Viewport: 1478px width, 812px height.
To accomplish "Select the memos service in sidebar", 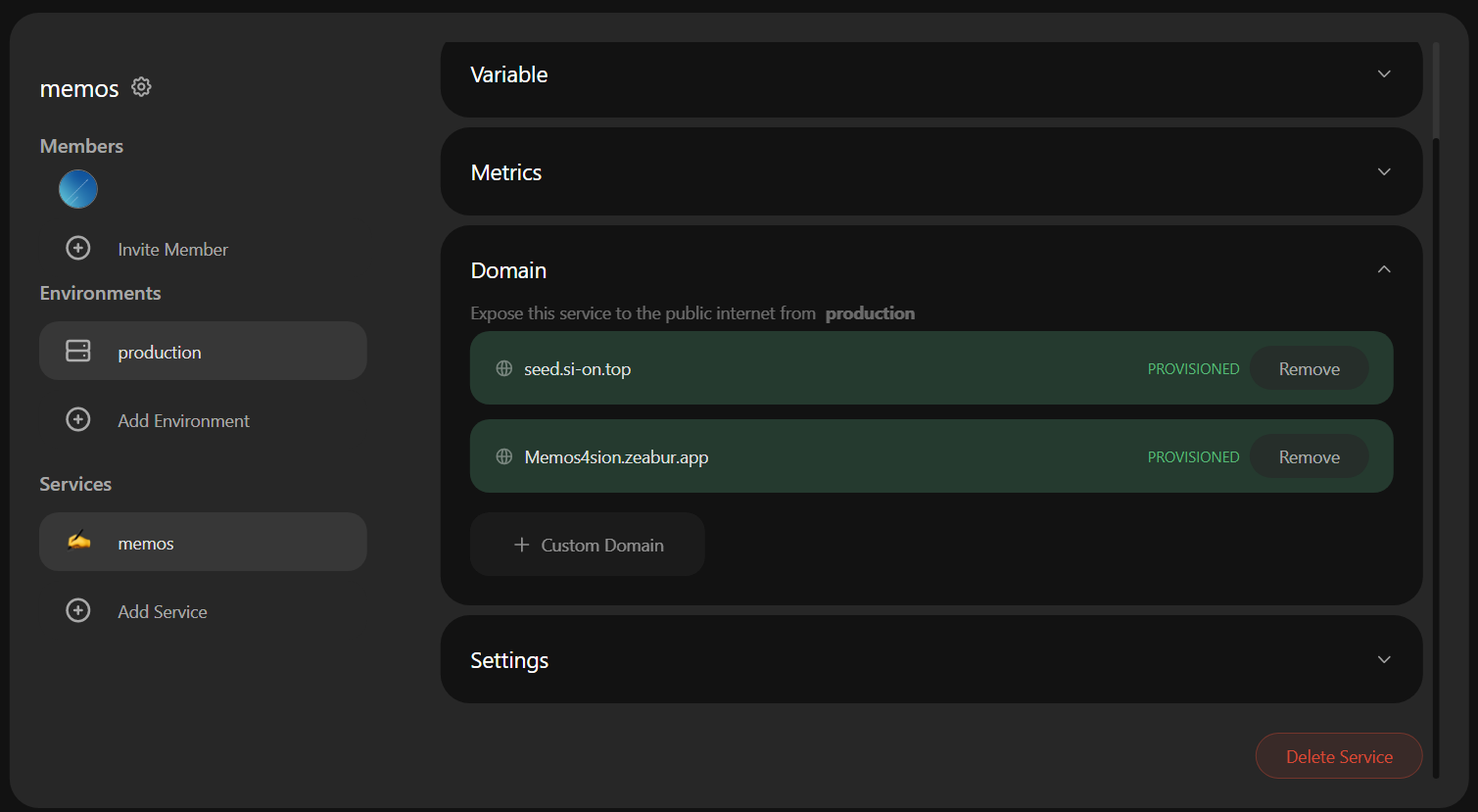I will coord(203,543).
